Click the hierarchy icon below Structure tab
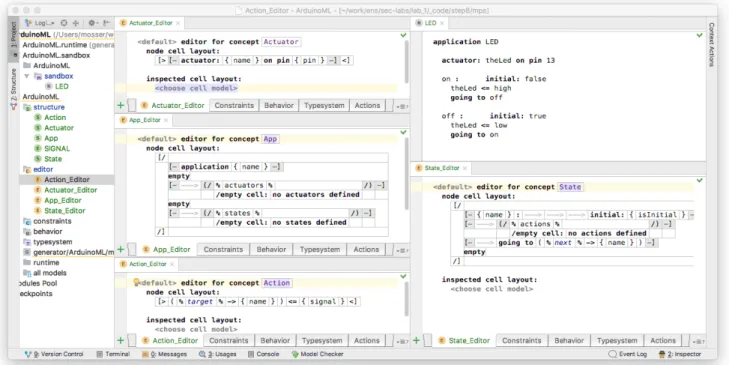This screenshot has height=365, width=729. click(13, 107)
